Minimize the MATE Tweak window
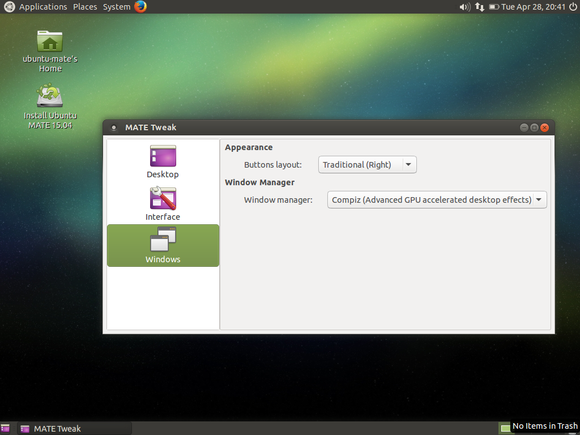Viewport: 580px width, 435px height. tap(524, 128)
